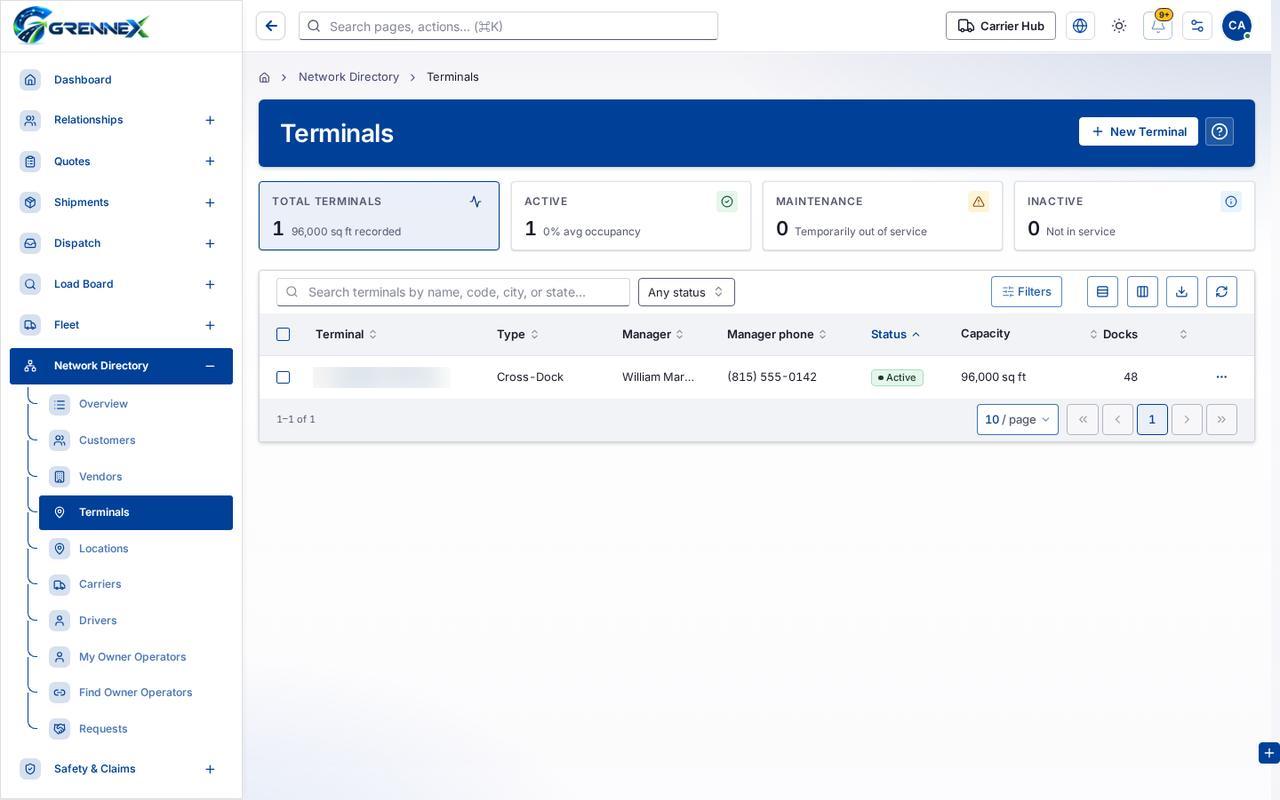This screenshot has width=1280, height=800.
Task: Toggle the light/dark theme icon
Action: pos(1119,26)
